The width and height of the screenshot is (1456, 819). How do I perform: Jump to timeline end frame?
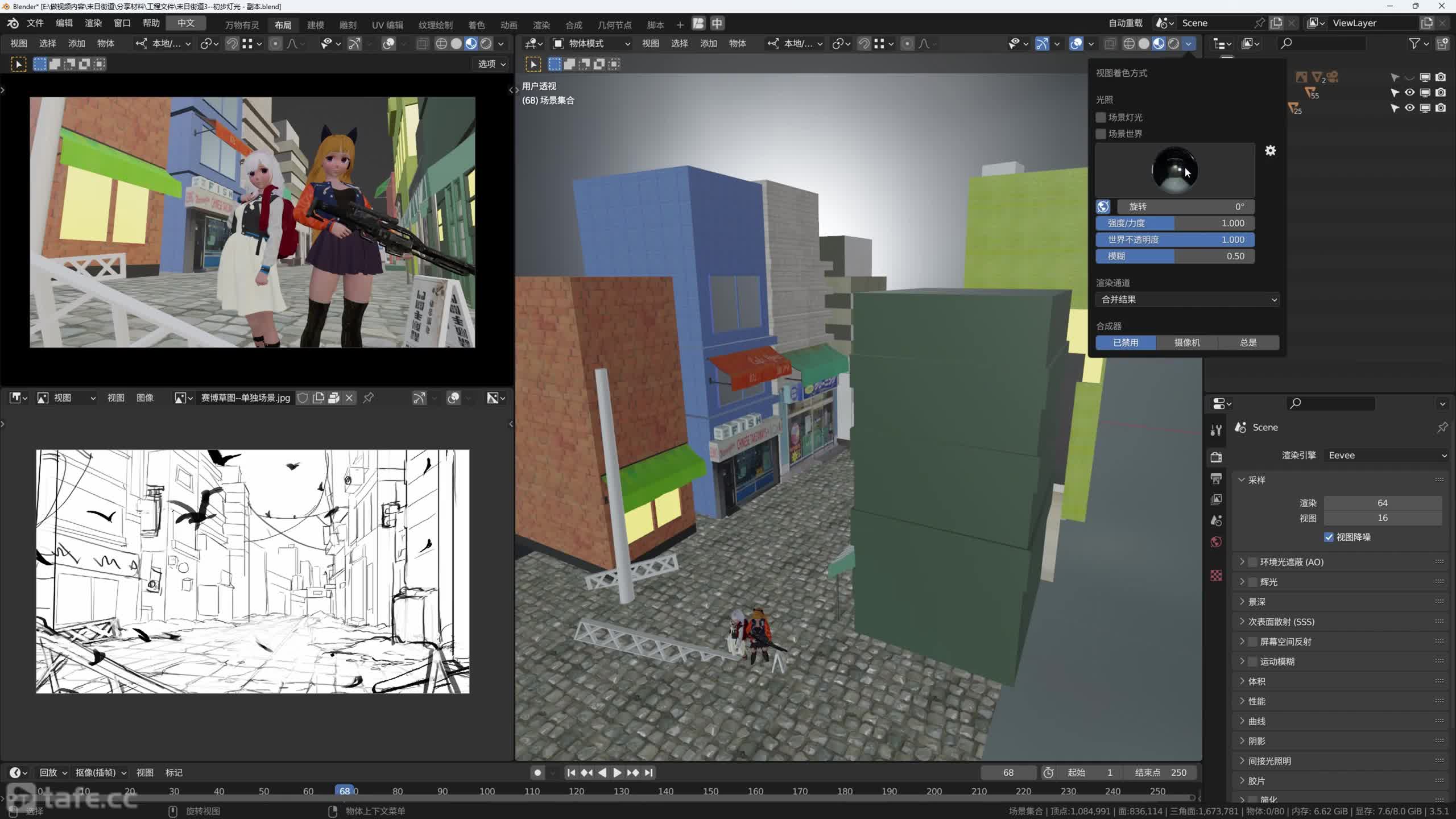click(x=648, y=772)
